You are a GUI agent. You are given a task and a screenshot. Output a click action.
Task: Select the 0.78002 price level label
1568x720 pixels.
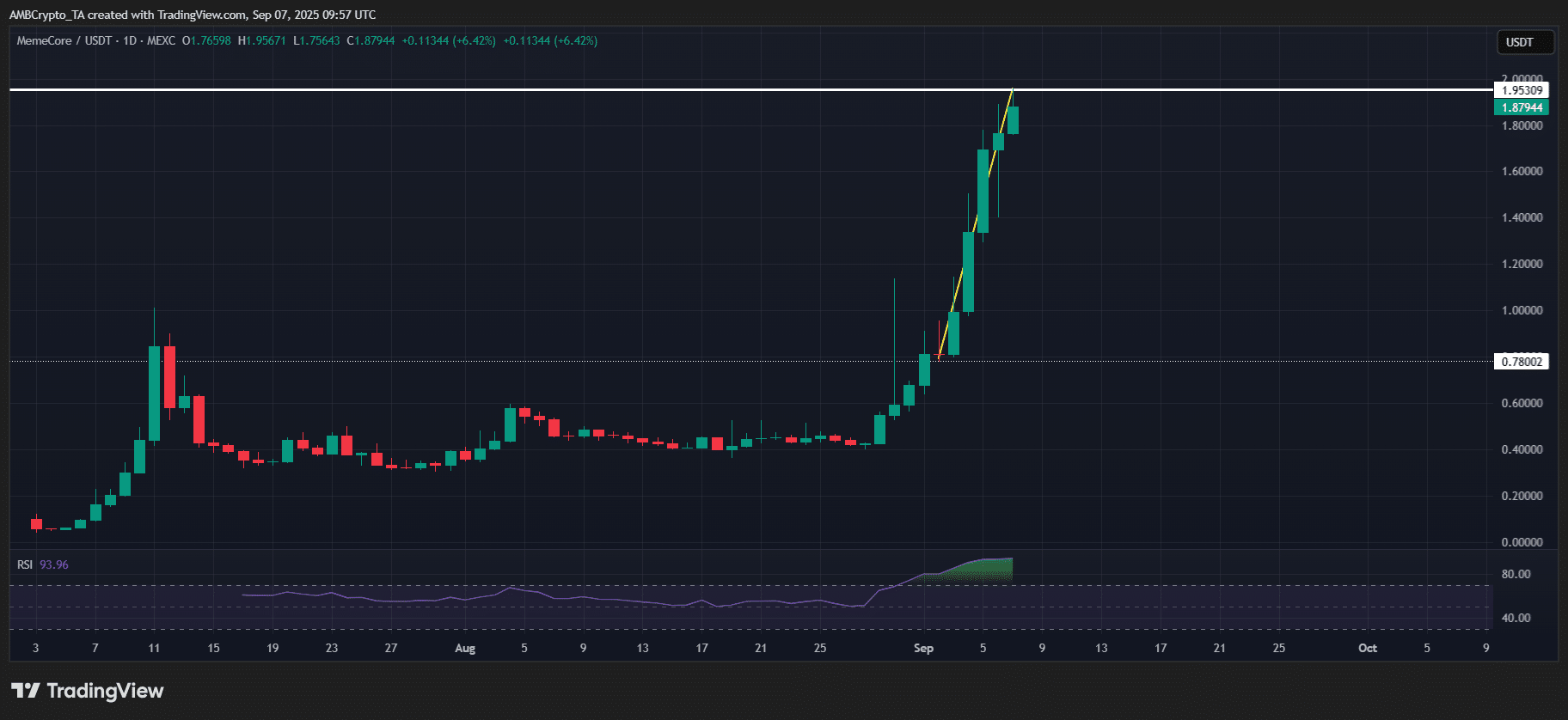pos(1521,362)
